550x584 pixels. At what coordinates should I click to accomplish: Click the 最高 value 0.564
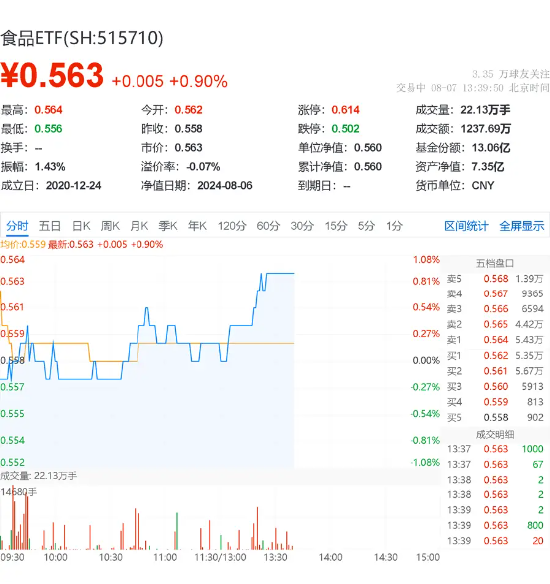coord(48,110)
